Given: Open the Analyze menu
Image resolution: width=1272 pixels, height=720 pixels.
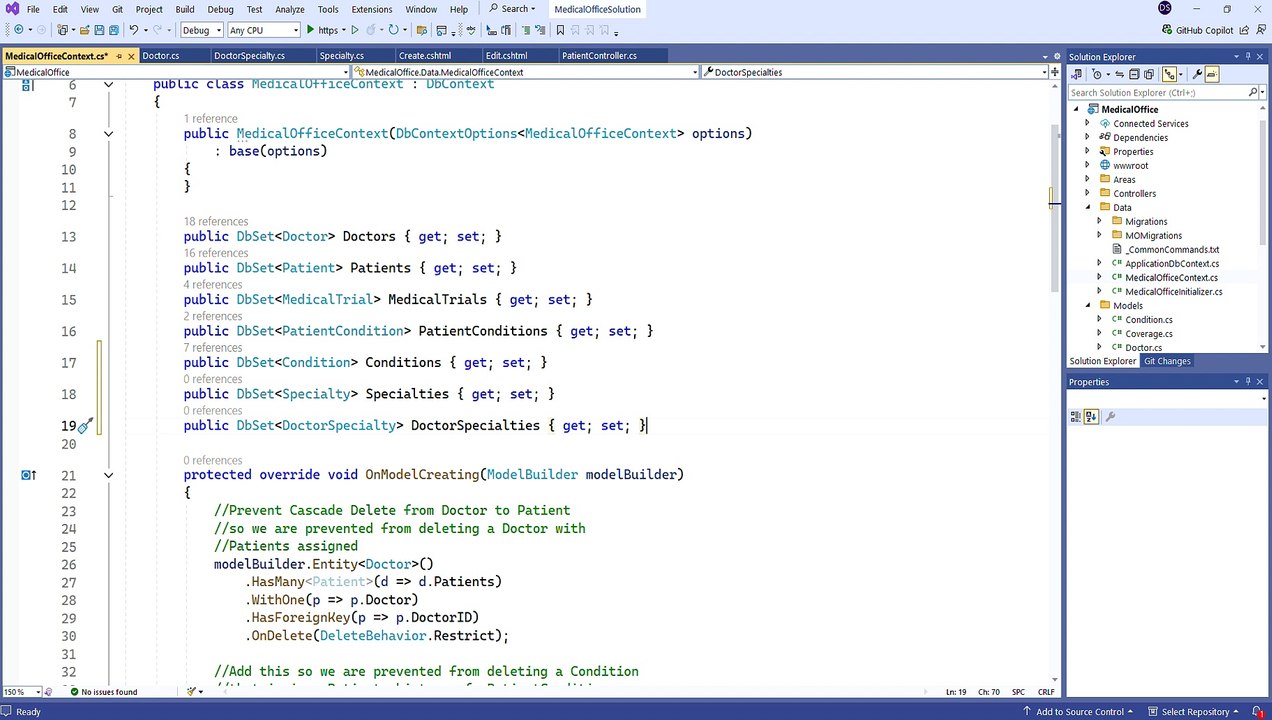Looking at the screenshot, I should (290, 9).
